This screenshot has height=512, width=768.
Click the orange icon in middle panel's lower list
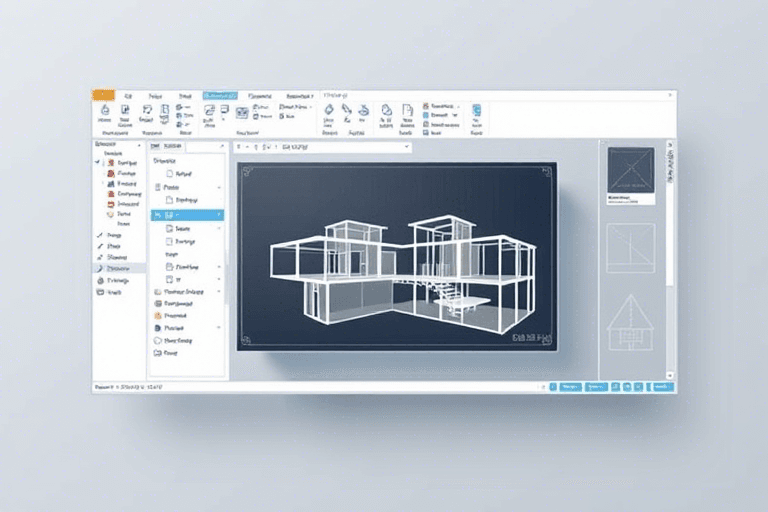[x=157, y=315]
